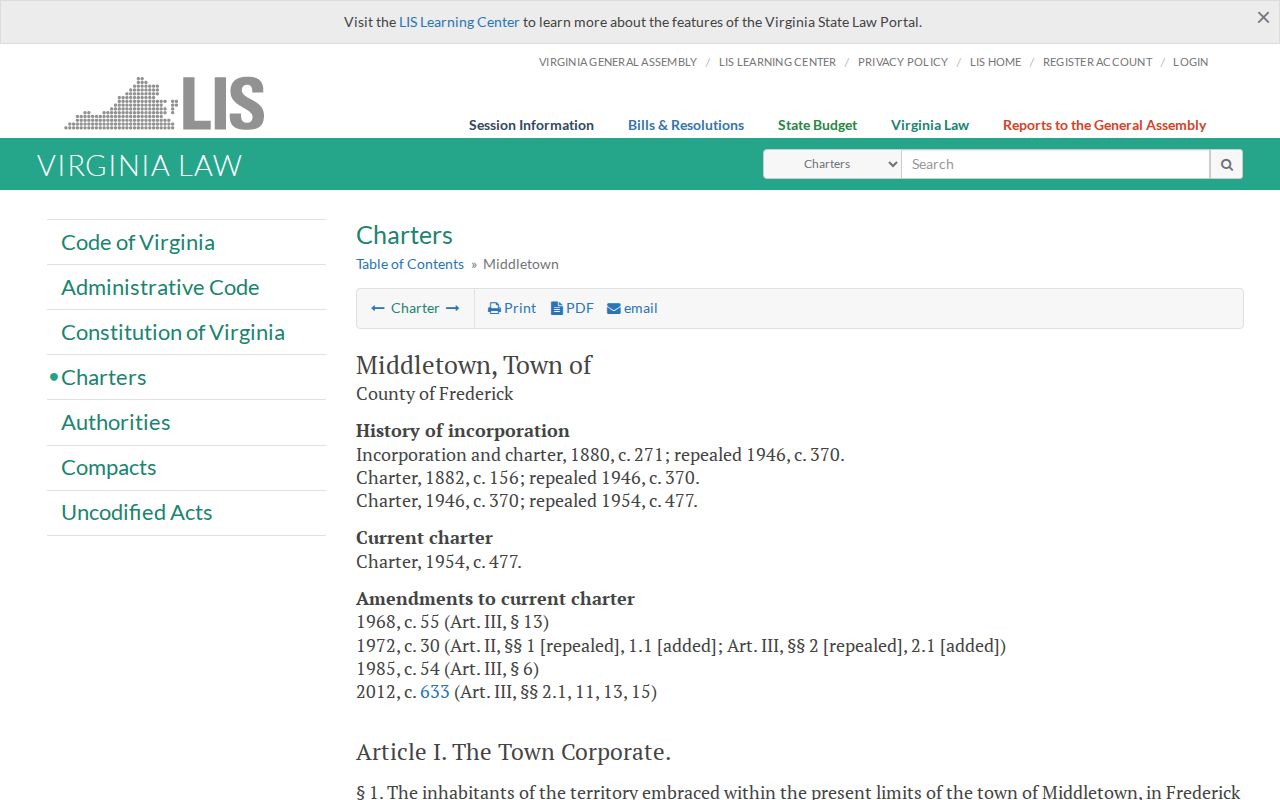
Task: Click the search magnifier button
Action: coord(1226,164)
